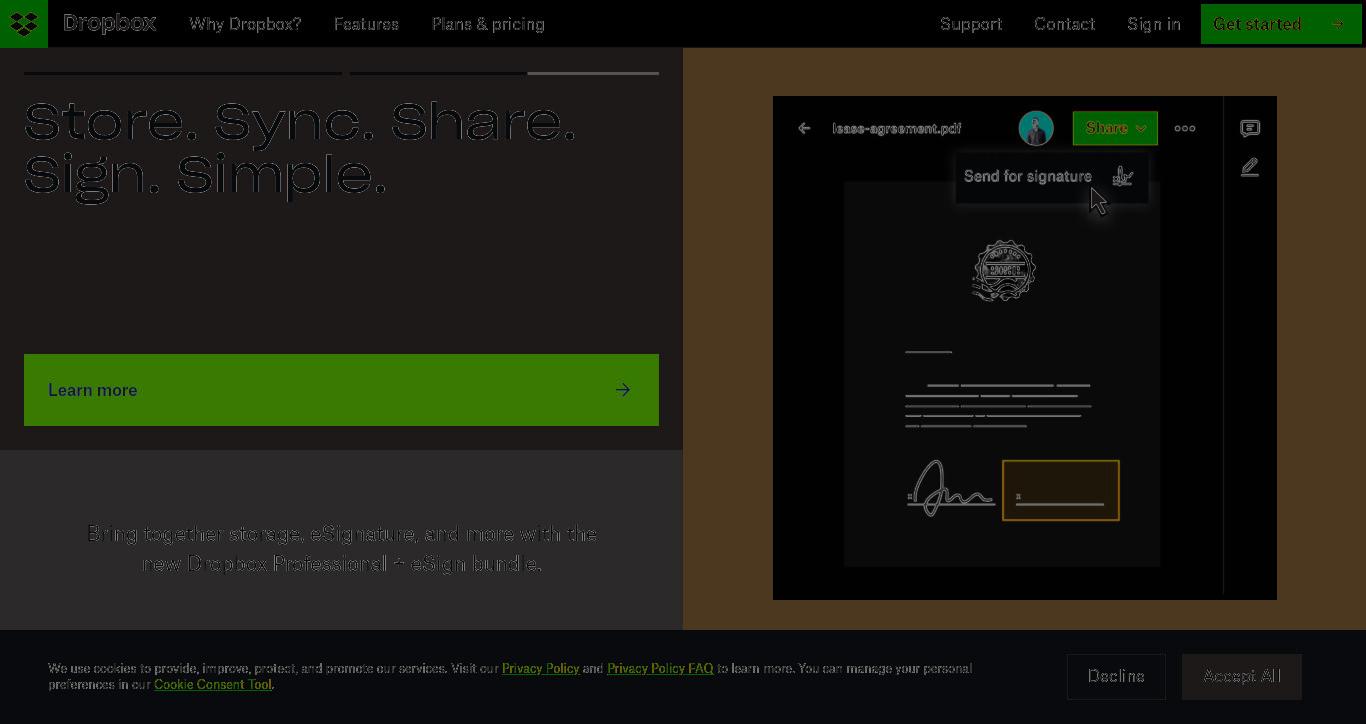Open the Why Dropbox? menu
The image size is (1366, 724).
pyautogui.click(x=245, y=24)
